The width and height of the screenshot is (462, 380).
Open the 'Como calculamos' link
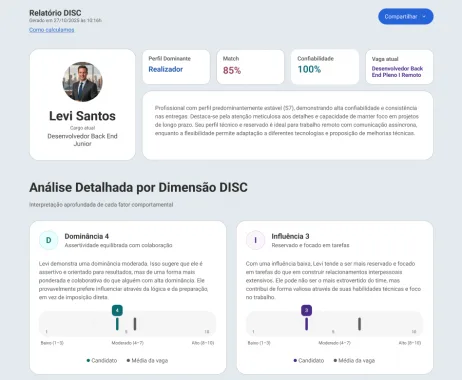52,30
